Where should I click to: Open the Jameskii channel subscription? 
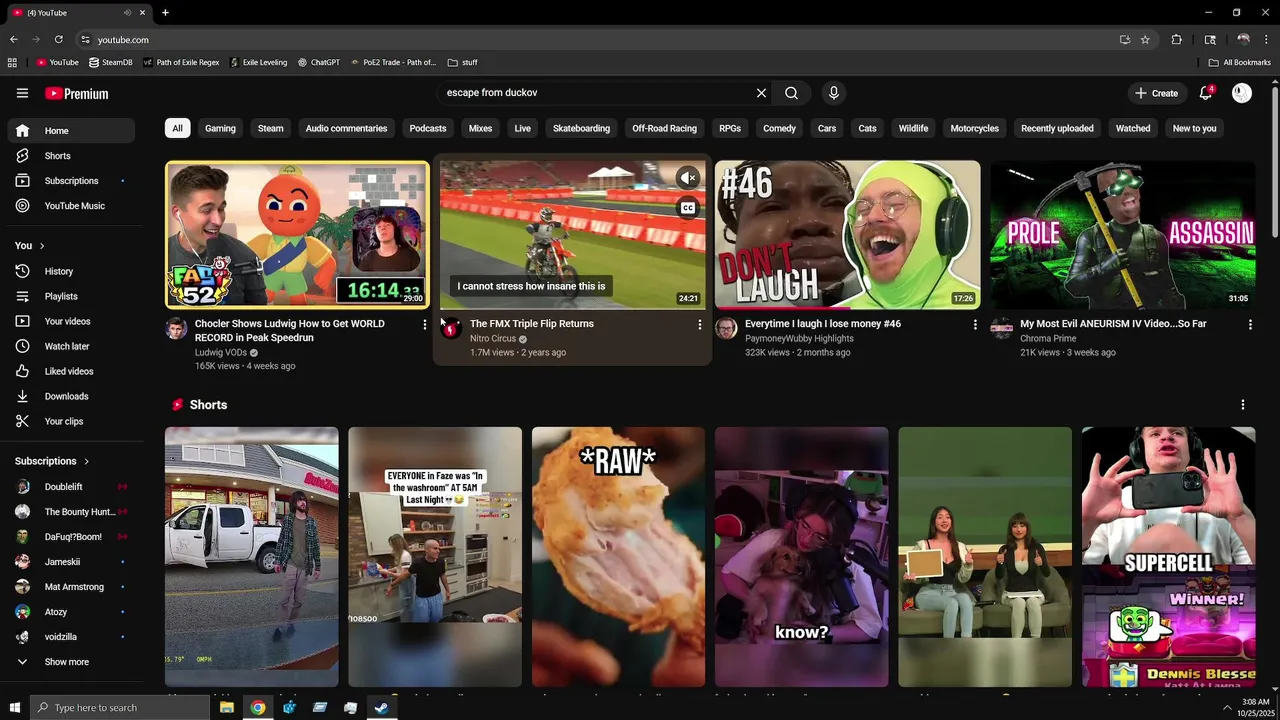click(71, 562)
